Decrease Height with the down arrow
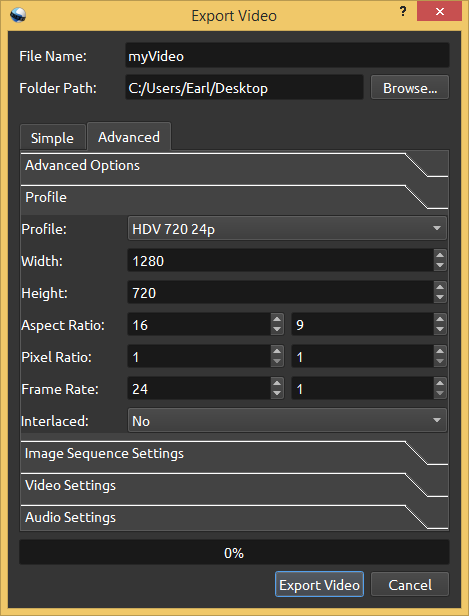Viewport: 469px width, 616px height. pyautogui.click(x=440, y=298)
